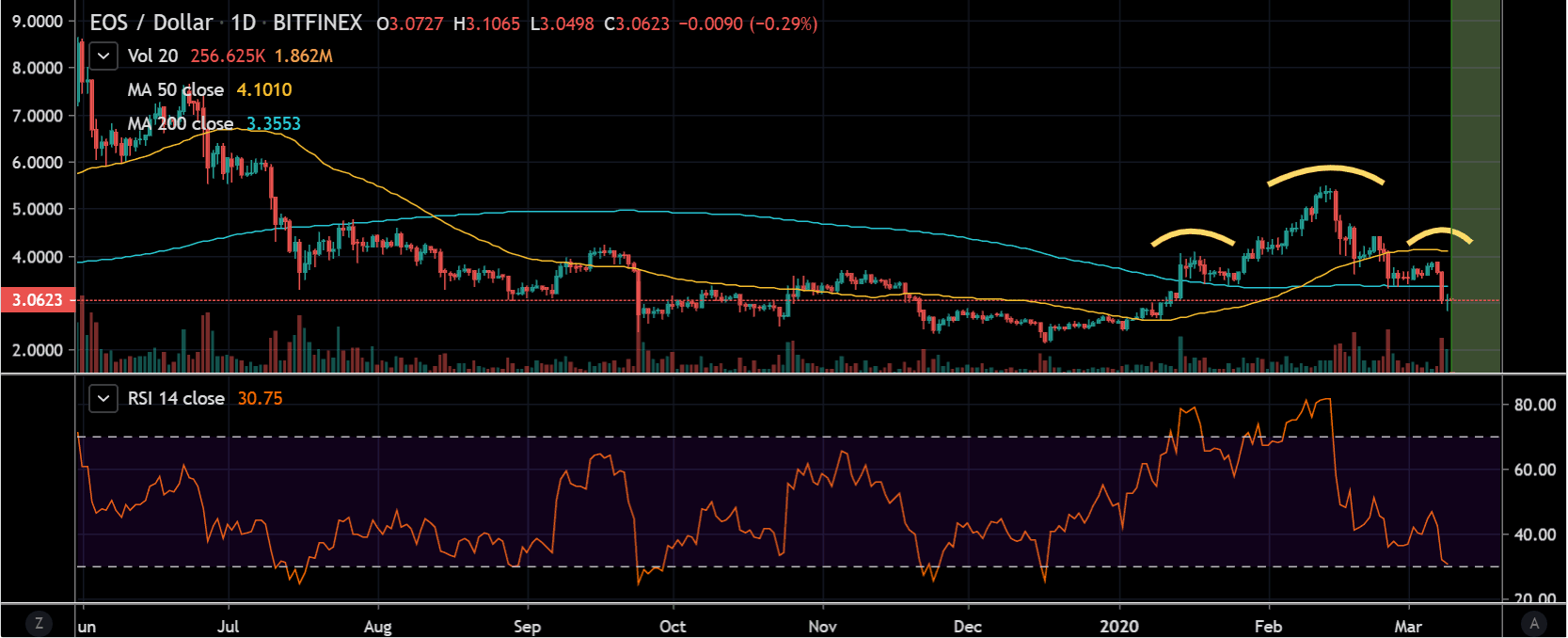
Task: Click the Oct label on time axis
Action: (x=673, y=627)
